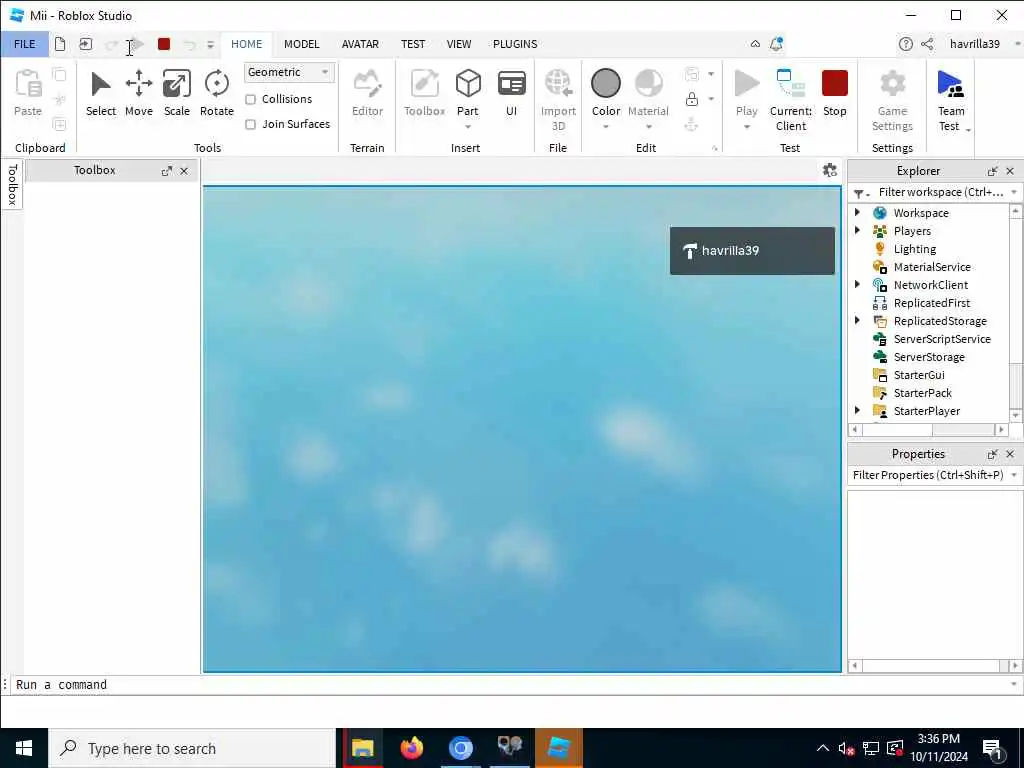Image resolution: width=1024 pixels, height=768 pixels.
Task: Switch to the PLUGINS tab
Action: coord(515,44)
